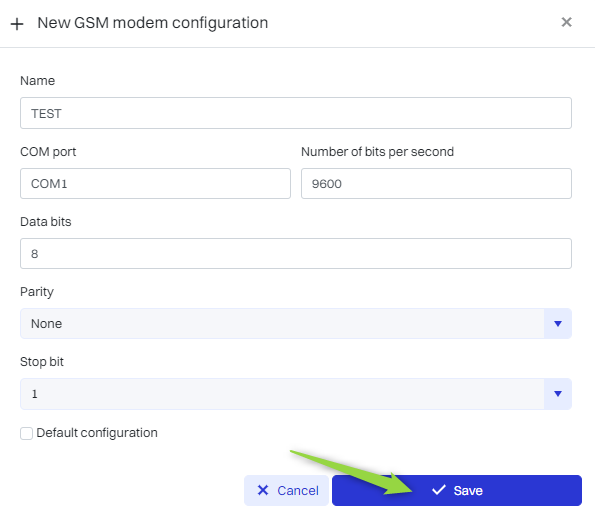Click the Number of bits per second label
595x513 pixels.
tap(377, 152)
